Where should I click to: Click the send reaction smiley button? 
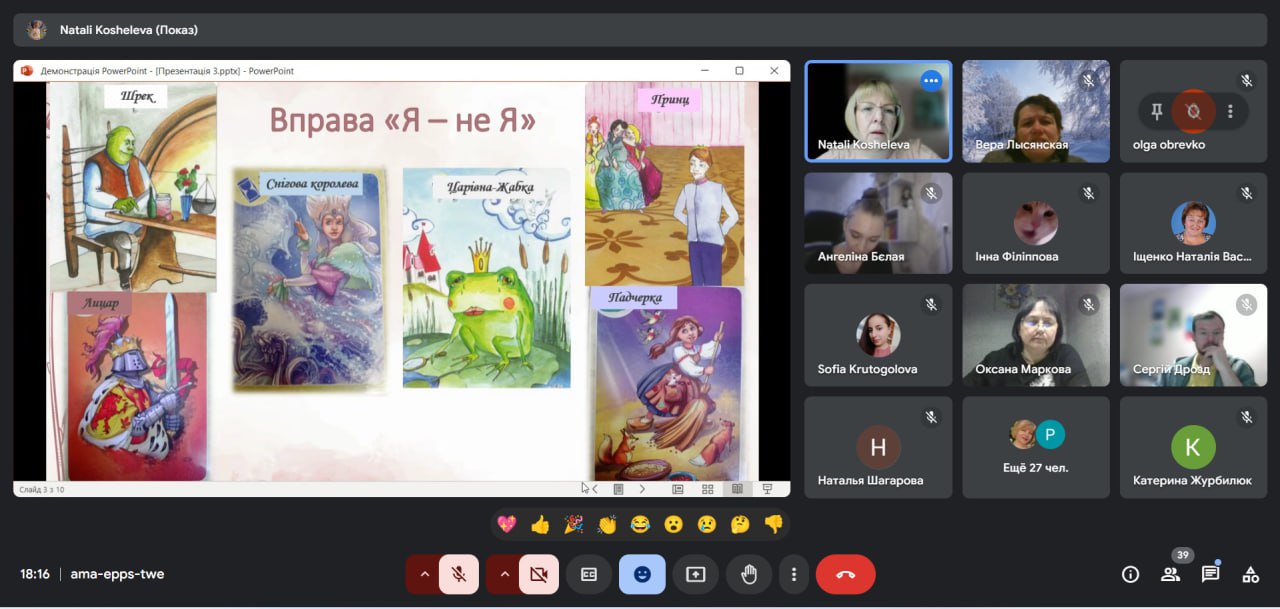(642, 574)
